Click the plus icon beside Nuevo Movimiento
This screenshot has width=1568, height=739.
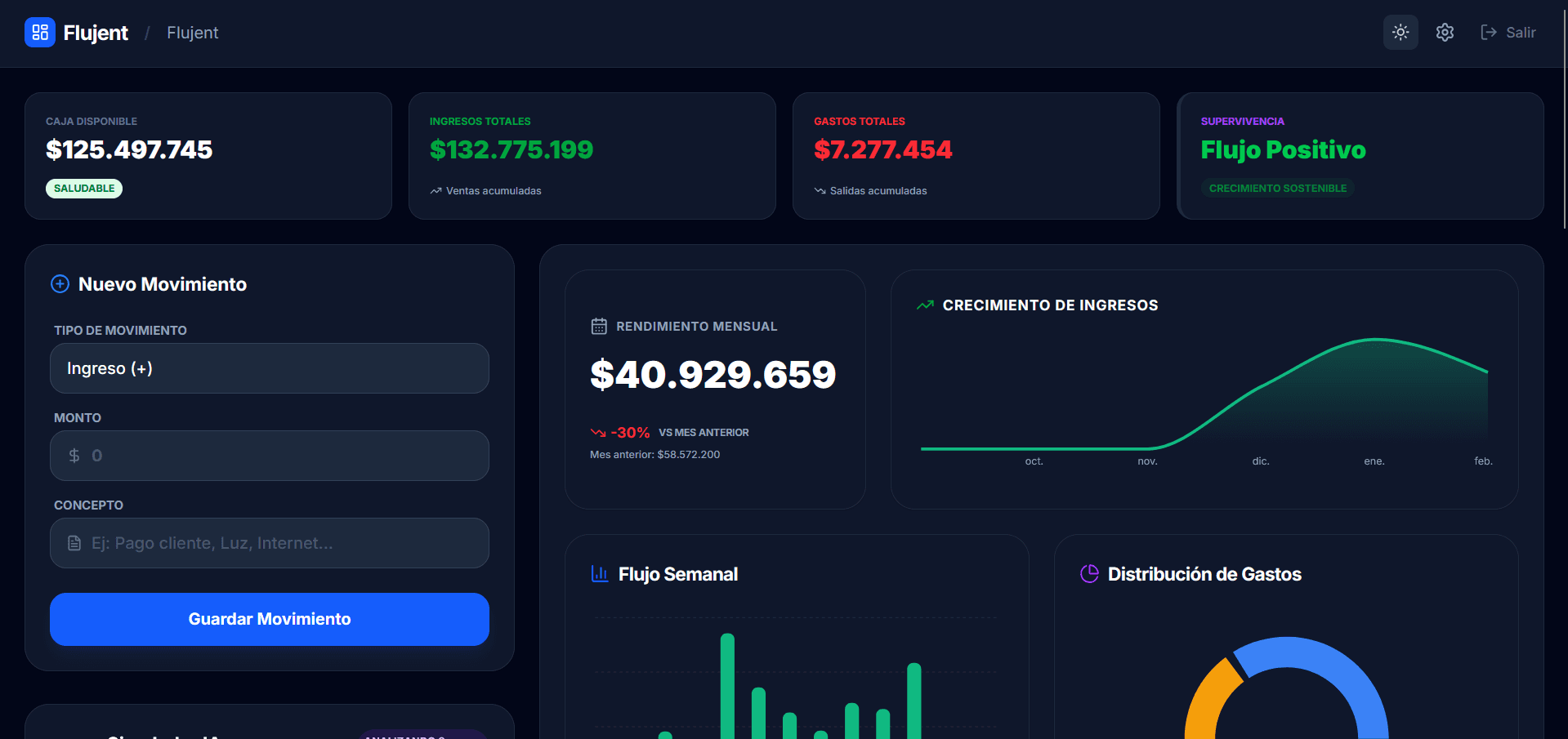click(59, 283)
